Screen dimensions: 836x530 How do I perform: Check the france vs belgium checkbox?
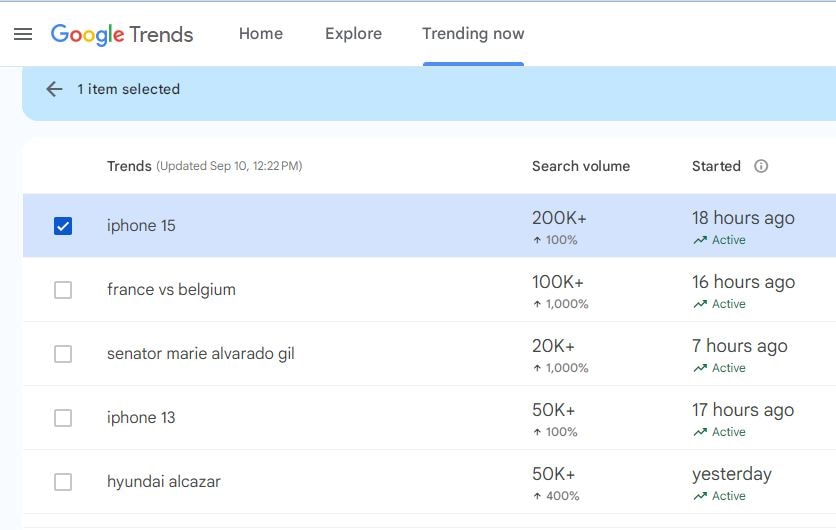click(x=63, y=290)
